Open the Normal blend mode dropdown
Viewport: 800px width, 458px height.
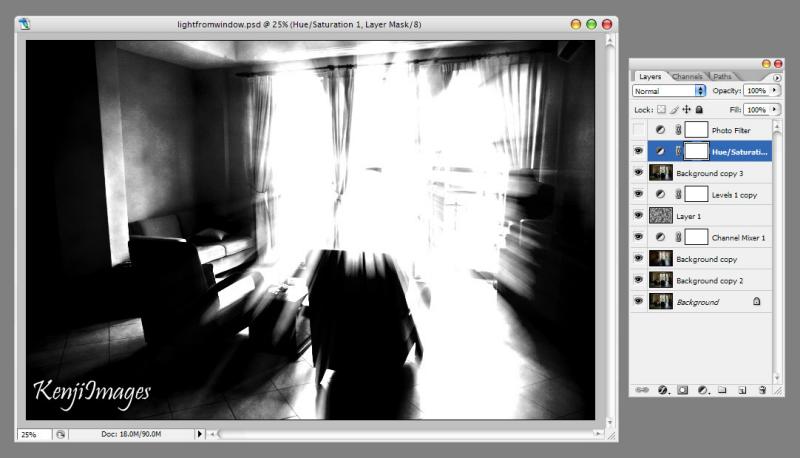(668, 91)
